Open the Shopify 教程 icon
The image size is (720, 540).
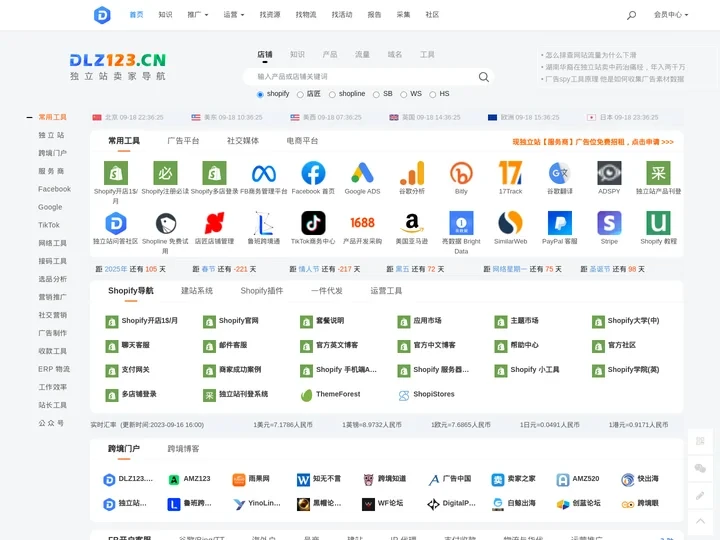coord(658,223)
